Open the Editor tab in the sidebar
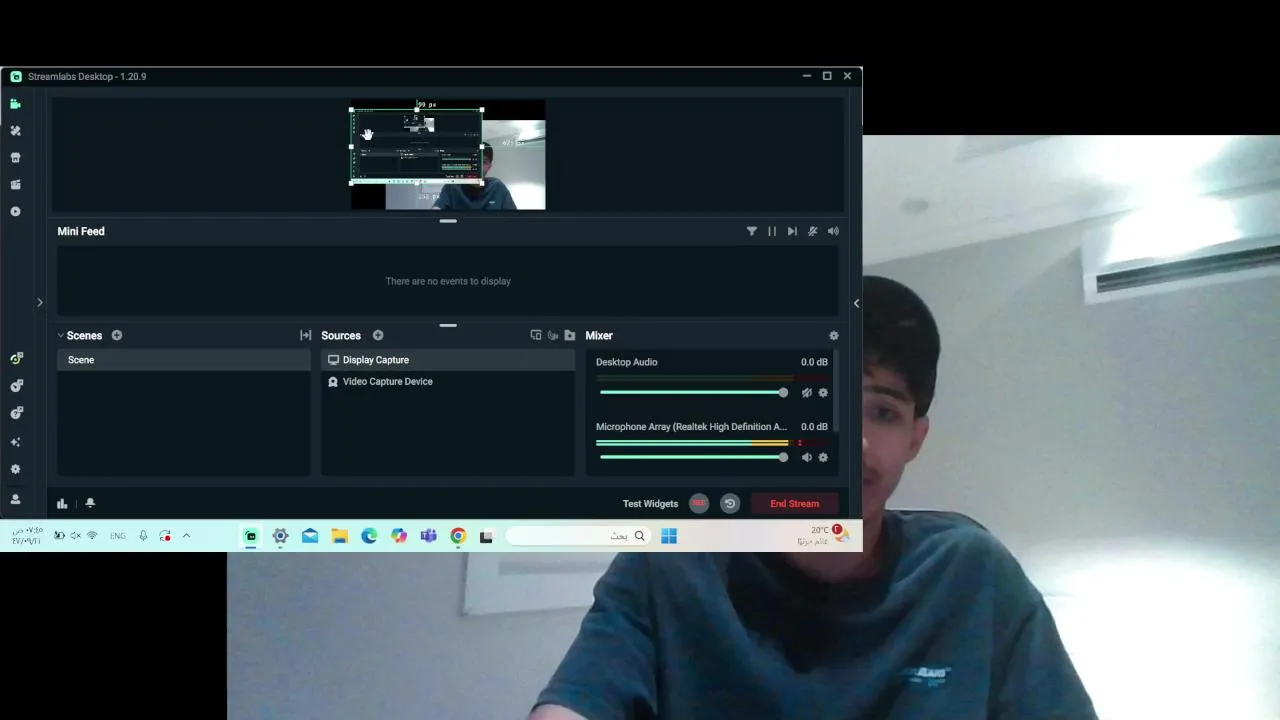Image resolution: width=1280 pixels, height=720 pixels. coord(15,104)
